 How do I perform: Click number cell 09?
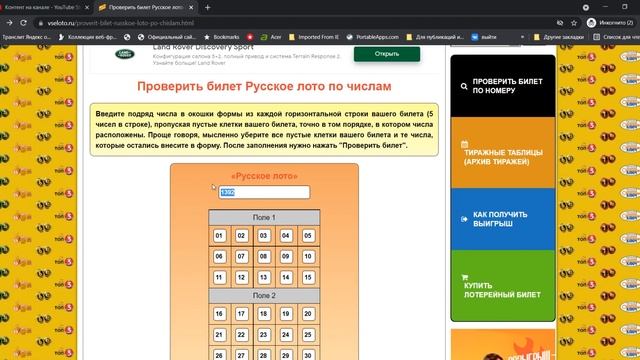point(286,256)
